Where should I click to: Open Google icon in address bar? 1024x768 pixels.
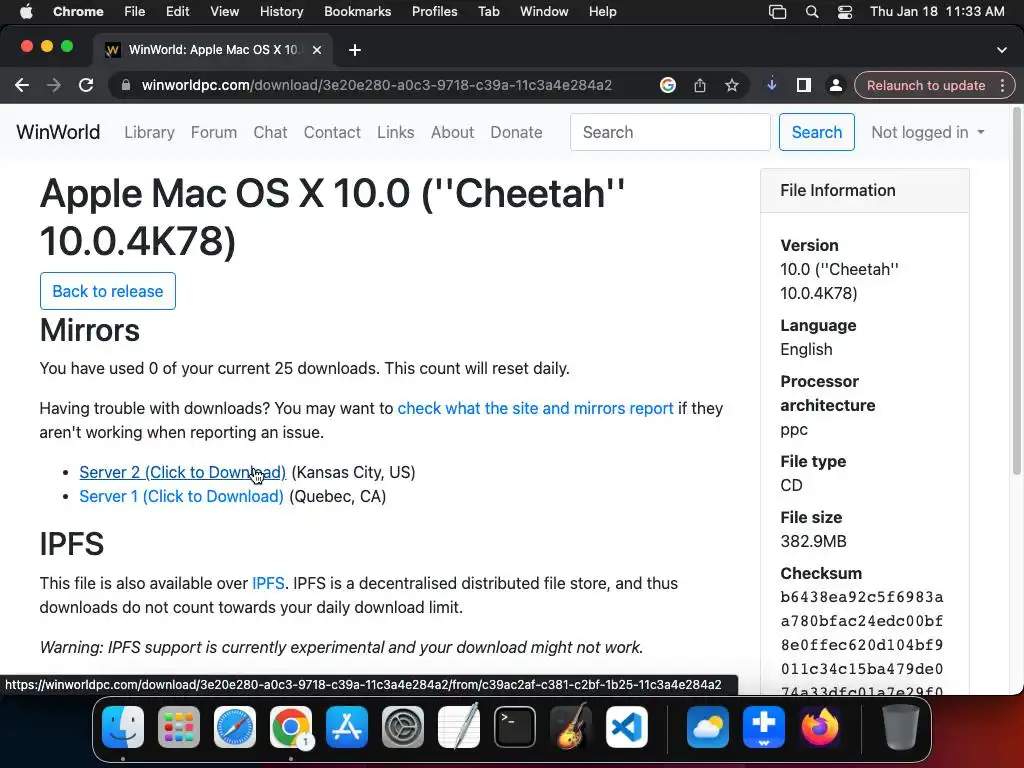(667, 86)
